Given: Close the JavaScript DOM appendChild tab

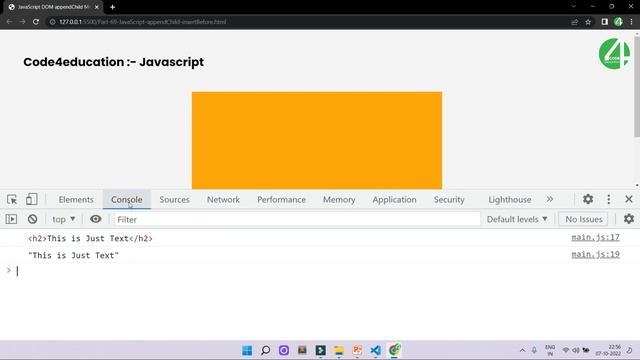Looking at the screenshot, I should (x=96, y=7).
